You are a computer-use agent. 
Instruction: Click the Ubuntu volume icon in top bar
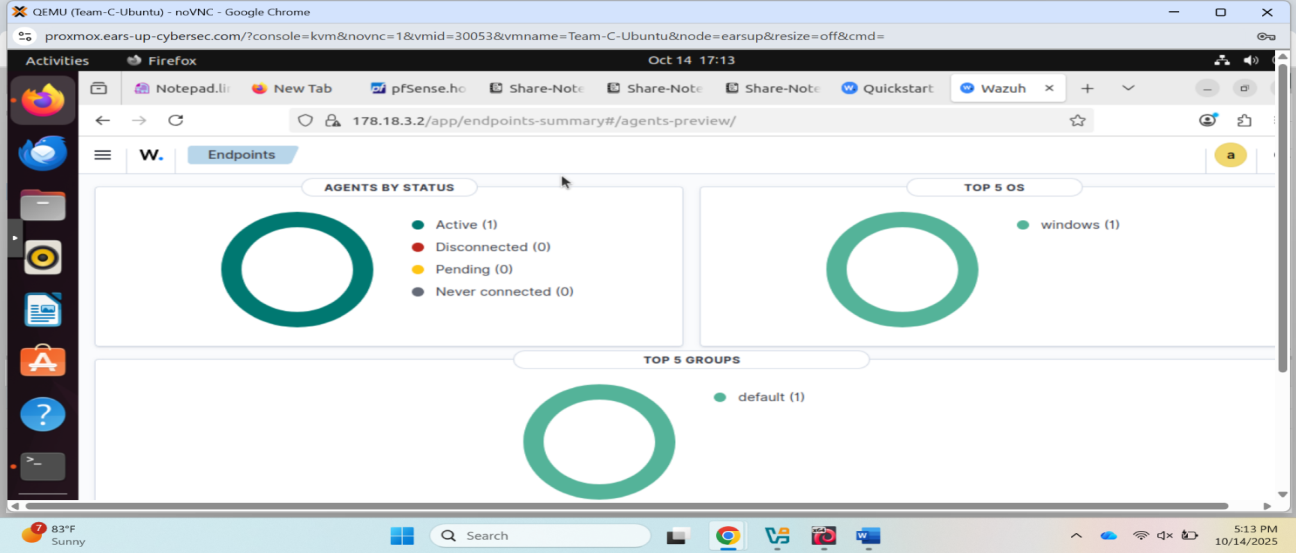(x=1250, y=60)
